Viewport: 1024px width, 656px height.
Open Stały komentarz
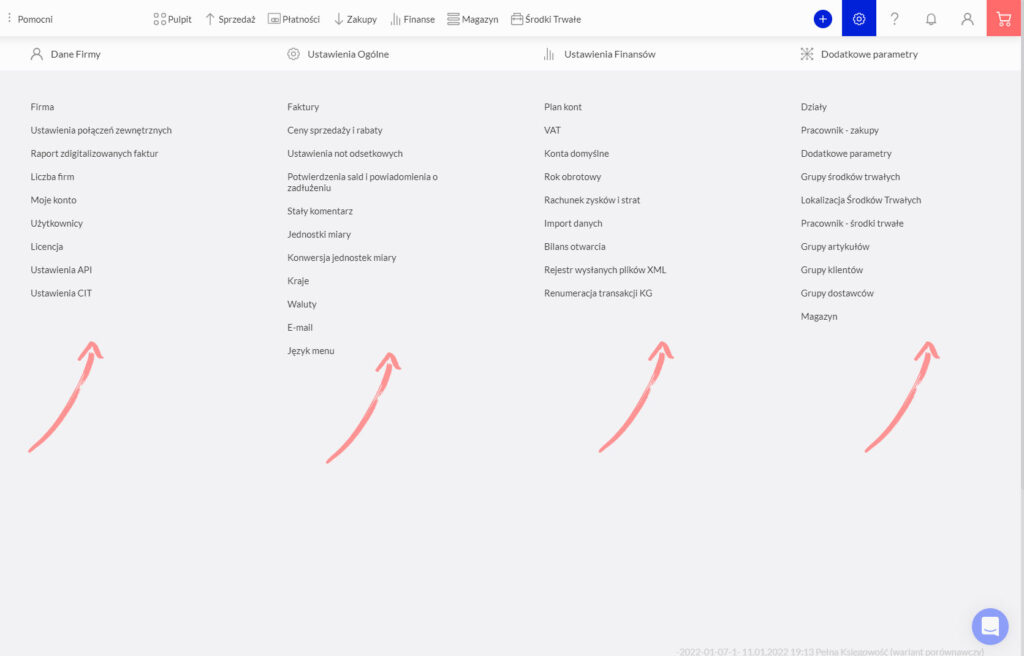pos(320,211)
